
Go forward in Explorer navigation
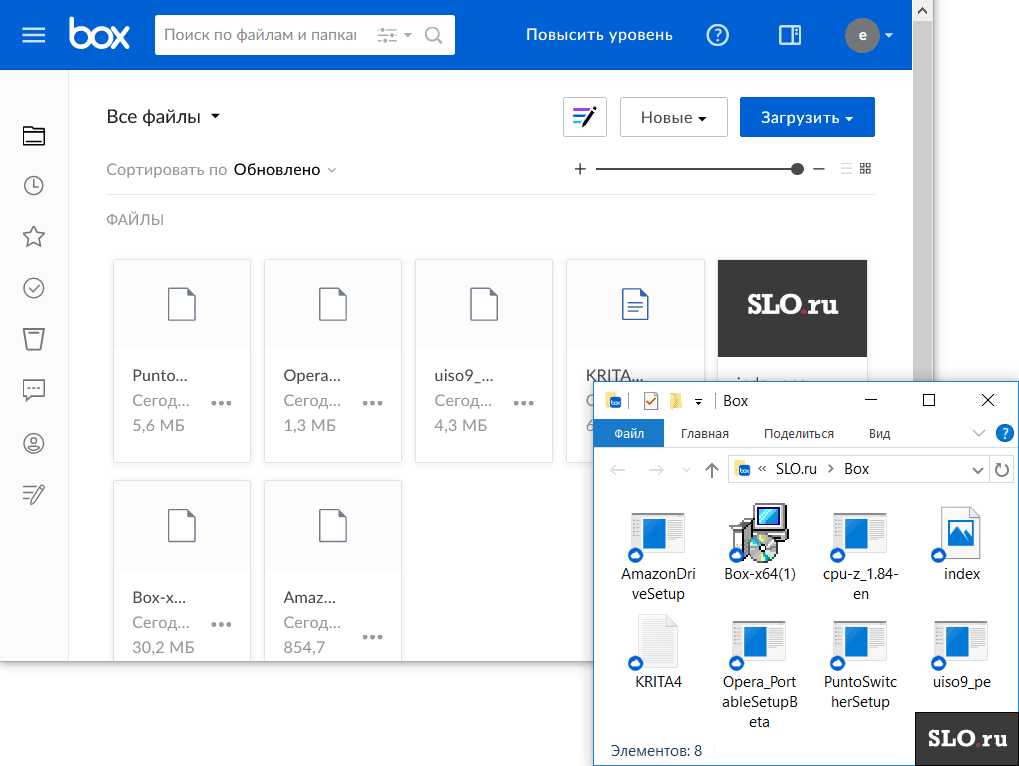(x=656, y=470)
